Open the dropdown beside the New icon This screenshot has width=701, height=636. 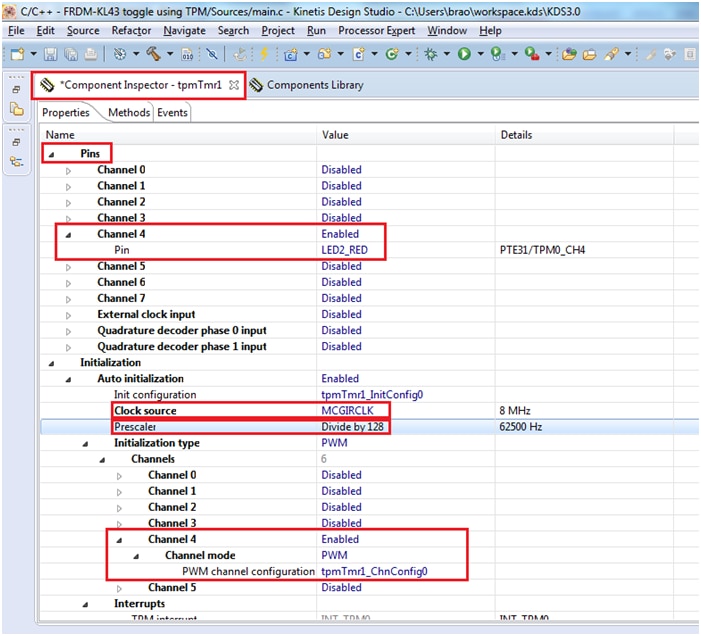[x=34, y=54]
